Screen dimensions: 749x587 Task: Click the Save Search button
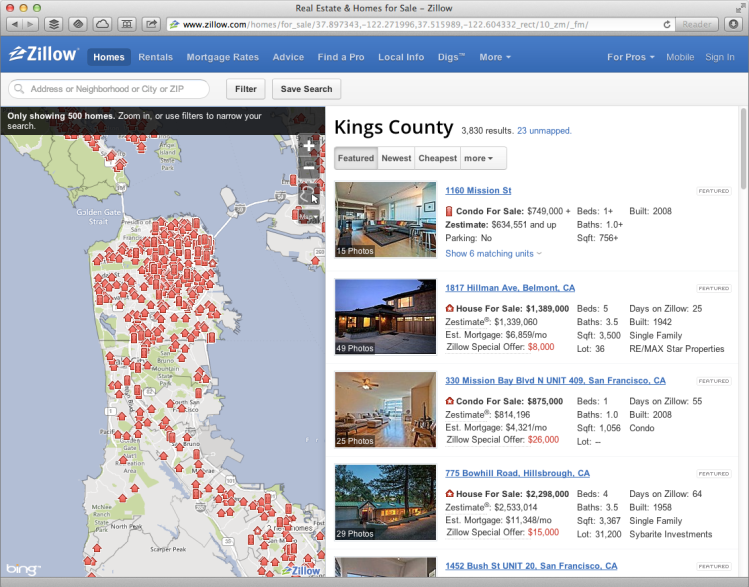[306, 89]
